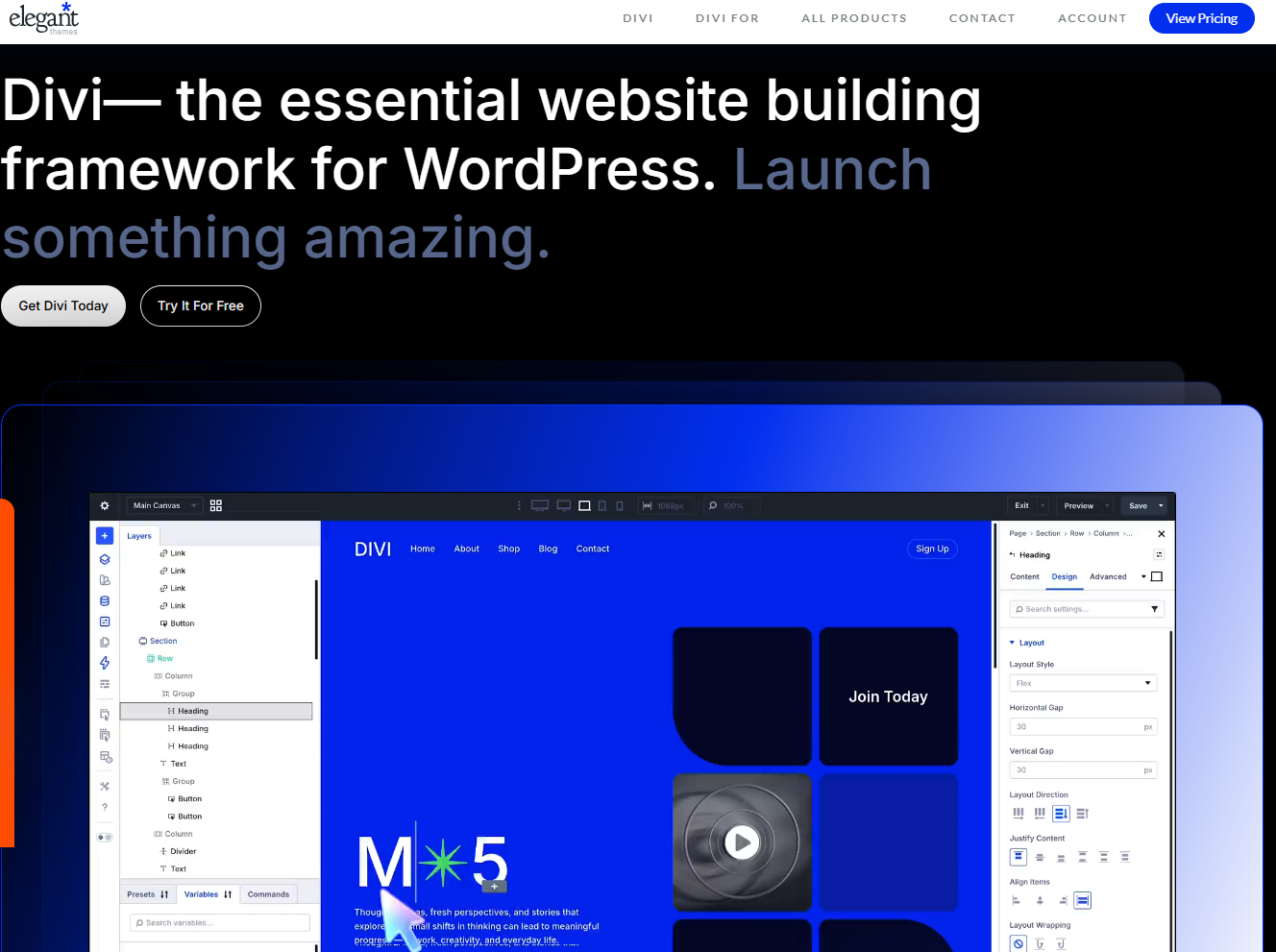This screenshot has height=952, width=1276.
Task: Open the small dropdown arrow after Advanced tab
Action: click(x=1143, y=576)
